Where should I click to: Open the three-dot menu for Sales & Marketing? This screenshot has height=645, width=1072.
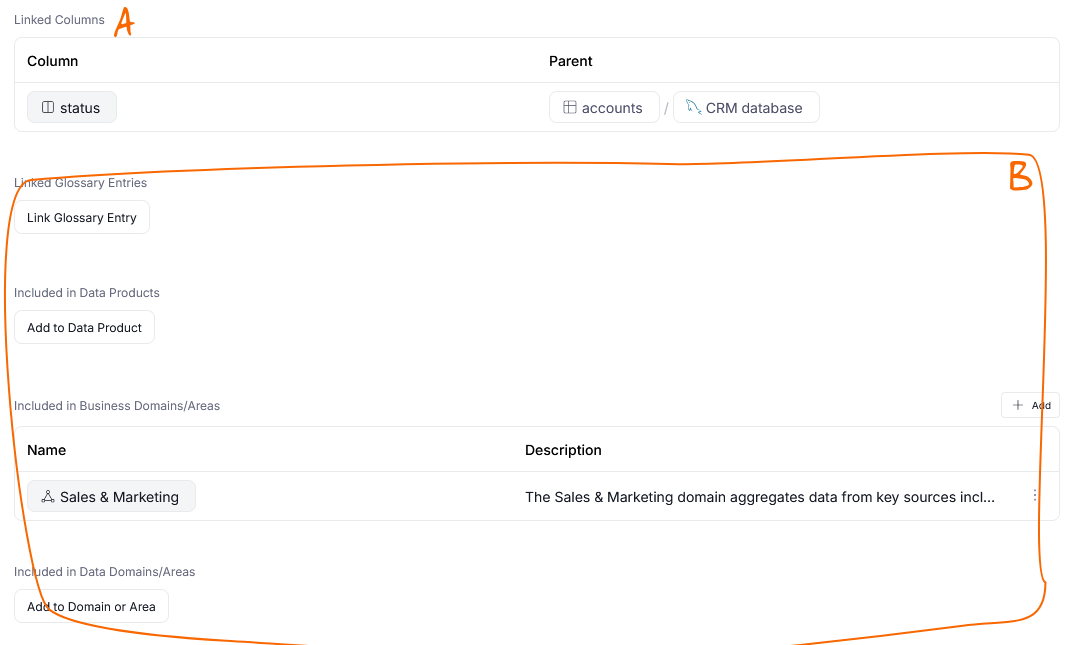pos(1035,496)
